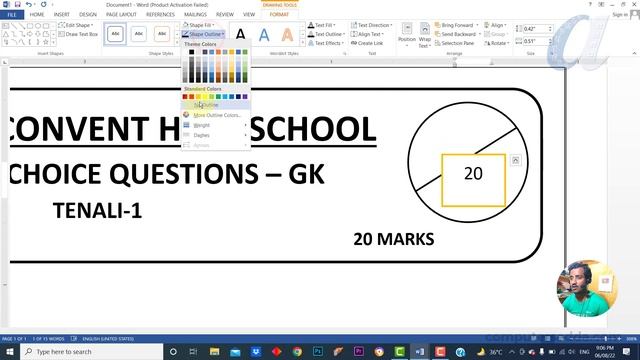Click the Send Backward button

458,34
